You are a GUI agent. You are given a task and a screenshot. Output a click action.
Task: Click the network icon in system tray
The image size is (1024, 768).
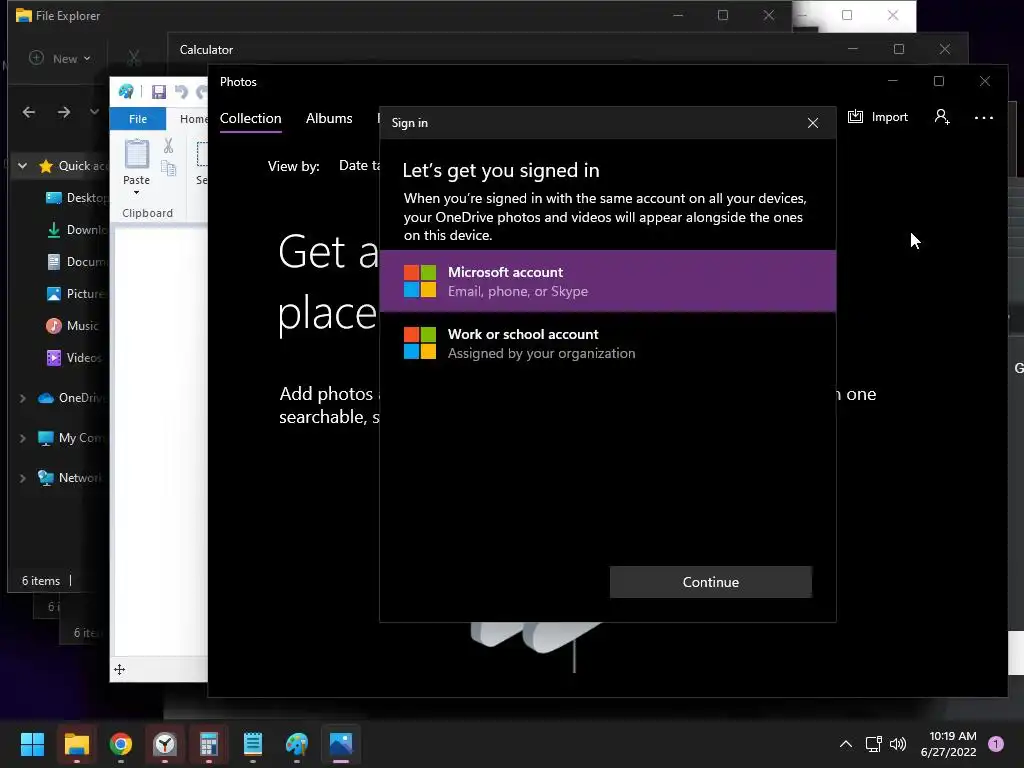click(873, 744)
